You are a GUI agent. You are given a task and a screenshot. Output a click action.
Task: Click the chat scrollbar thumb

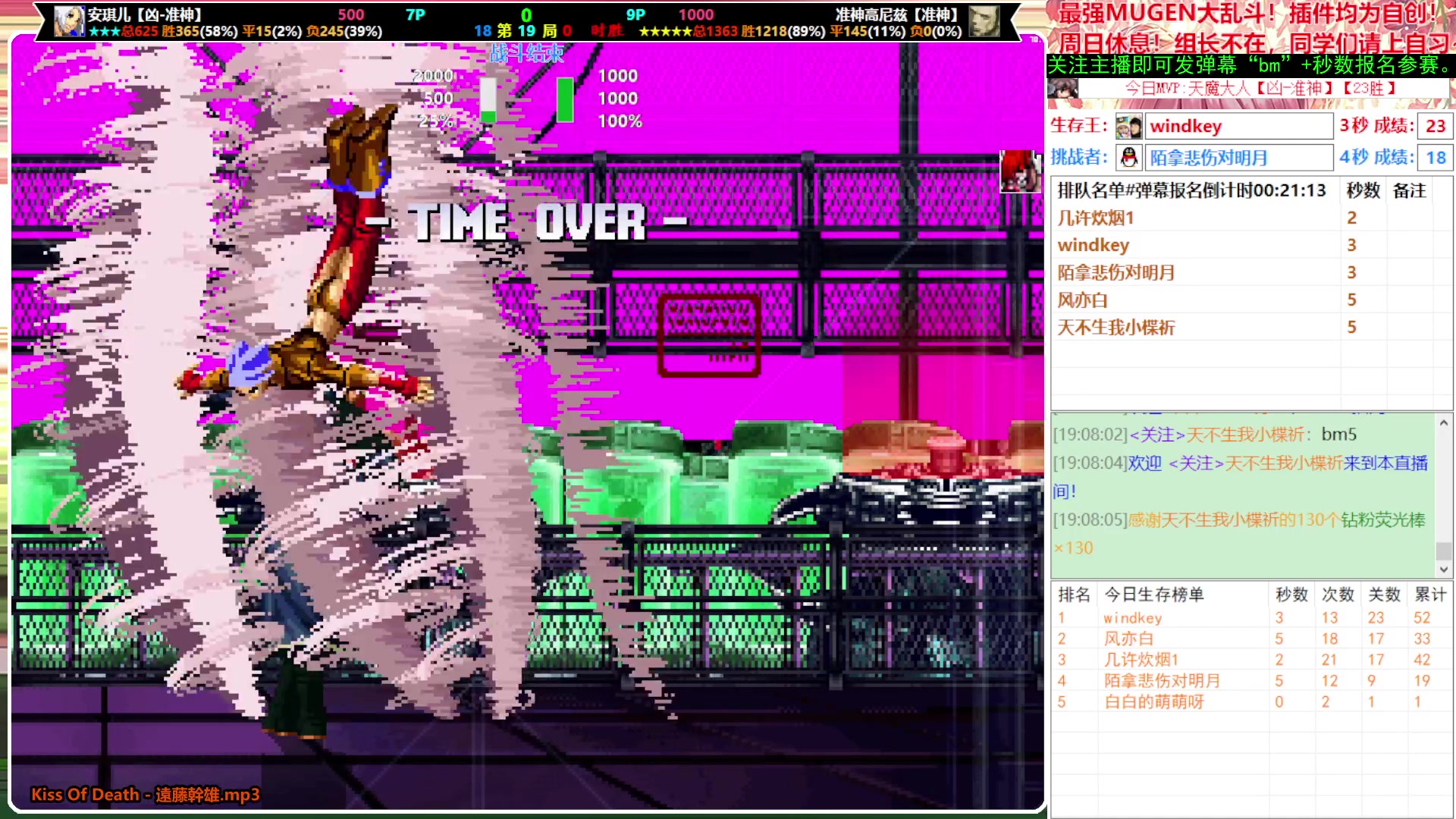coord(1443,551)
